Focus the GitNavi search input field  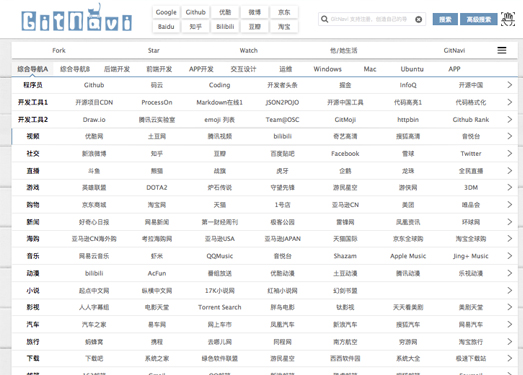click(x=371, y=19)
